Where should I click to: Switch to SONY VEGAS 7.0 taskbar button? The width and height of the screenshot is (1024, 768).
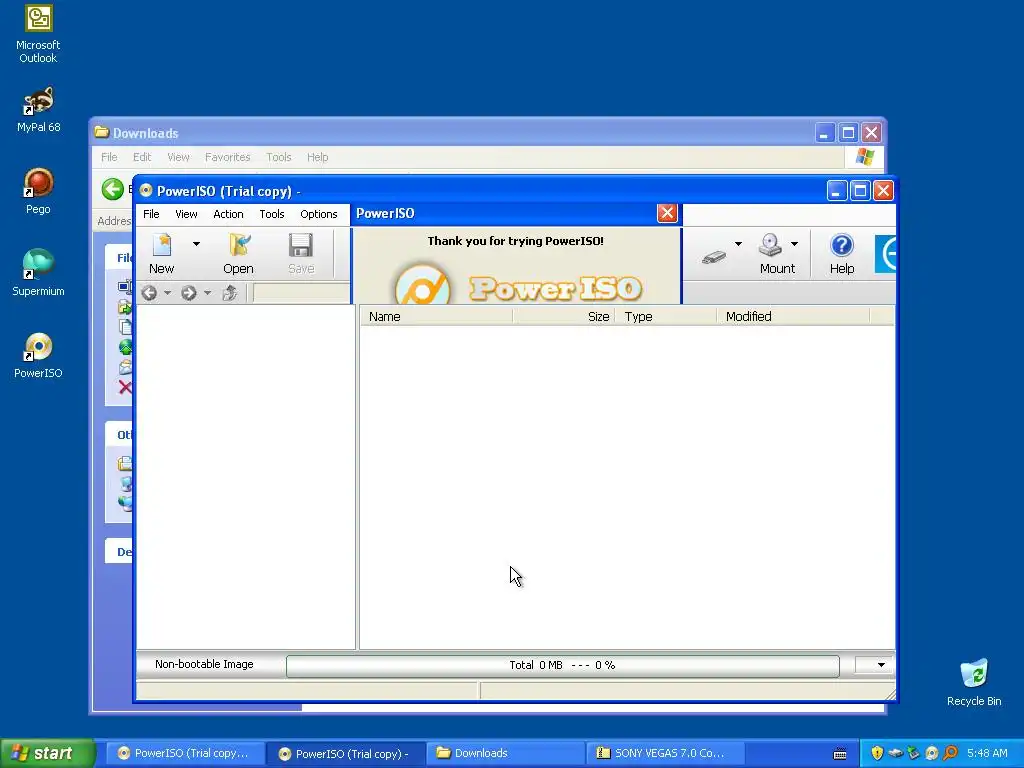pos(665,753)
